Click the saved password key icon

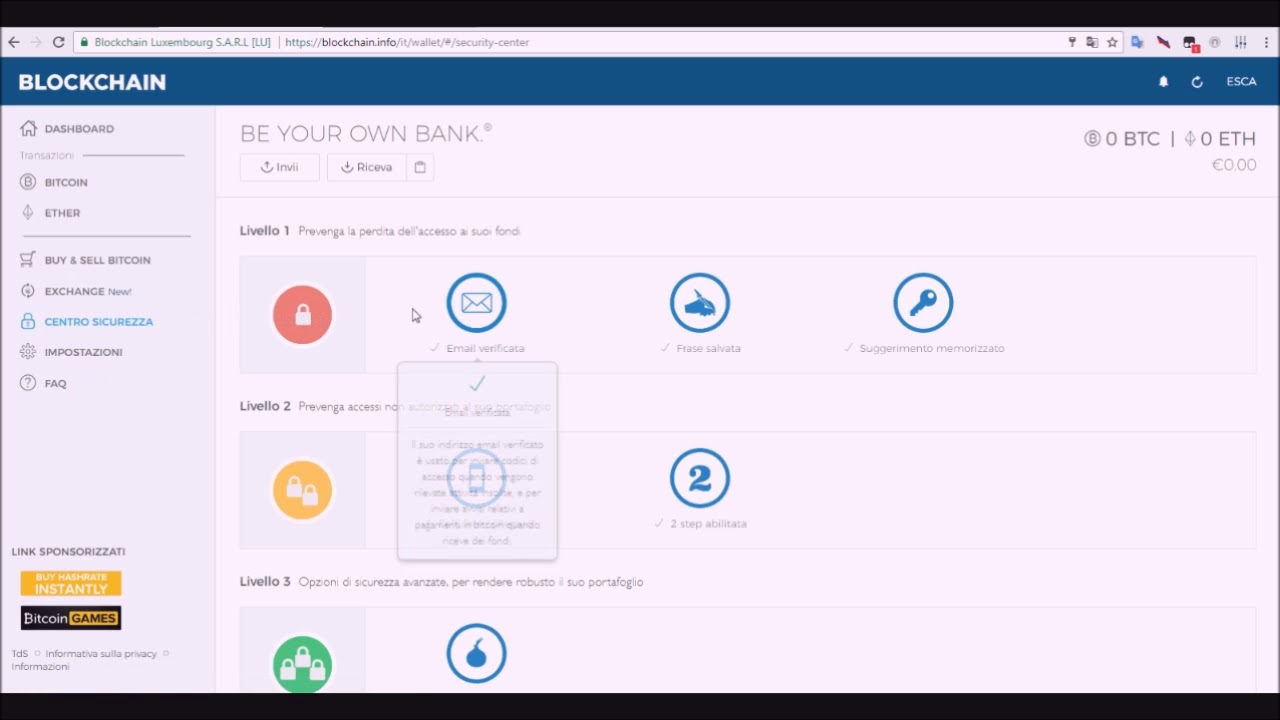pyautogui.click(x=1072, y=42)
